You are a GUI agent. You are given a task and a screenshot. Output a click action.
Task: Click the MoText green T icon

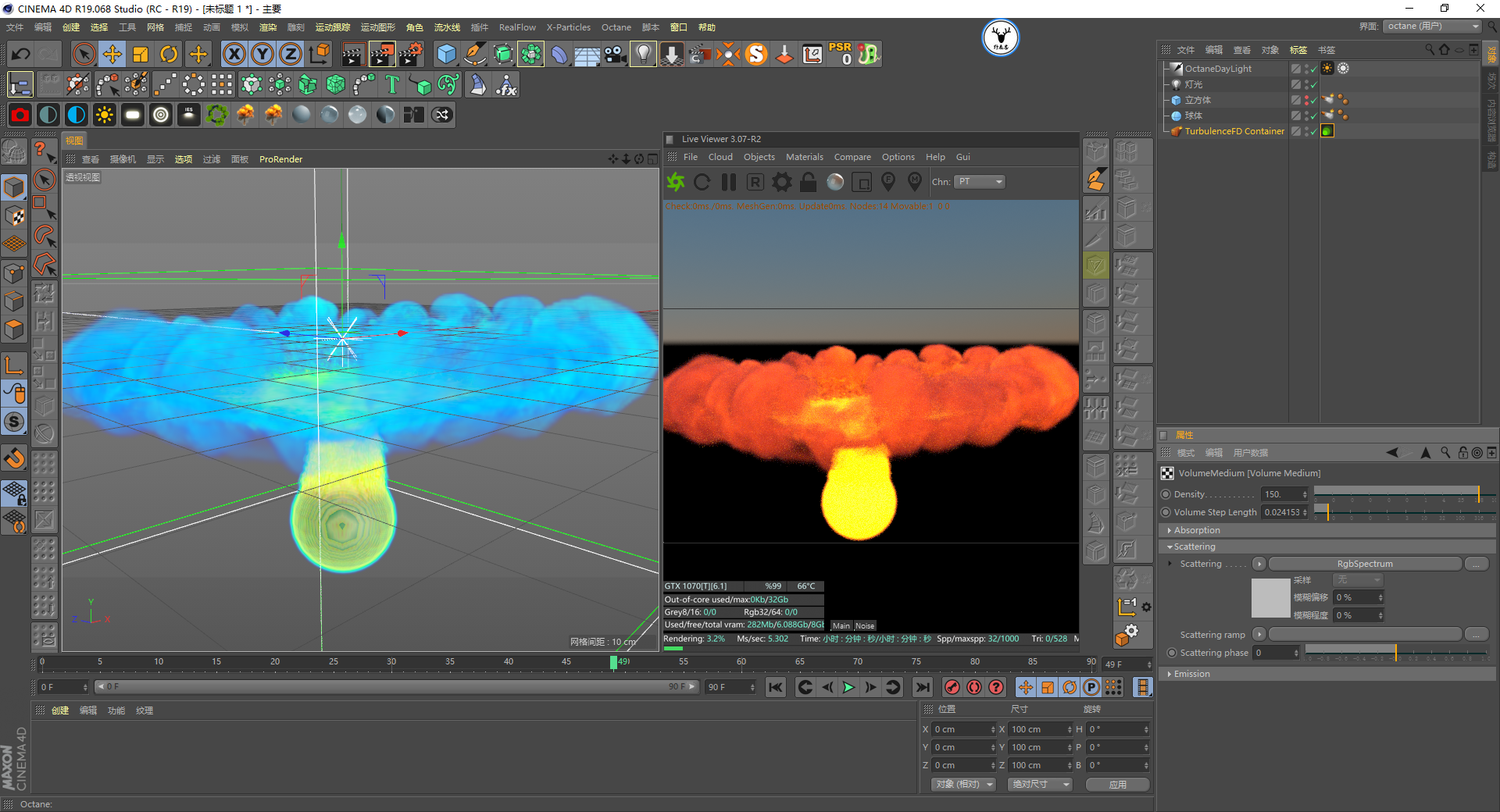pyautogui.click(x=392, y=84)
